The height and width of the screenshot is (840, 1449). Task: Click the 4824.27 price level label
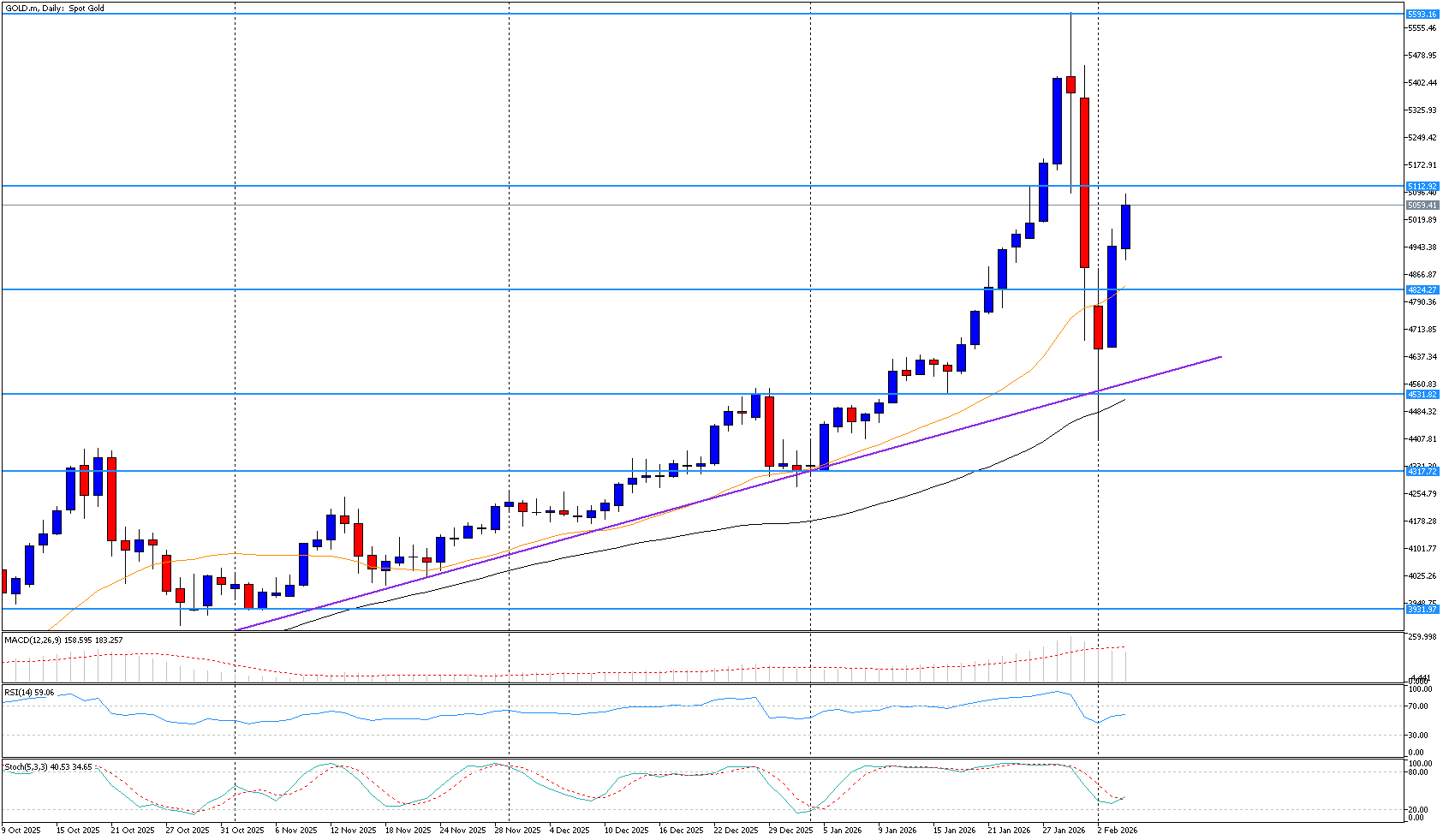[1422, 289]
